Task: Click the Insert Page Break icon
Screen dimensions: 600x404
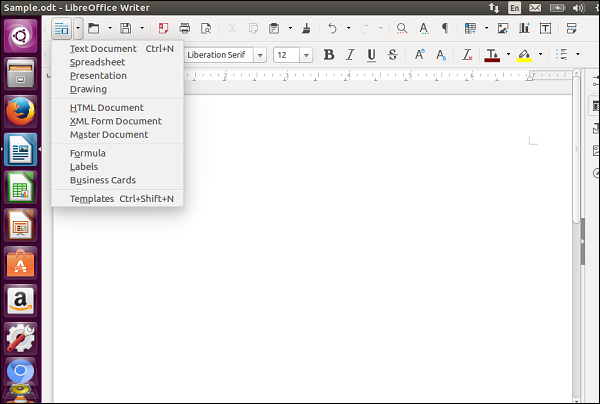Action: pos(571,28)
